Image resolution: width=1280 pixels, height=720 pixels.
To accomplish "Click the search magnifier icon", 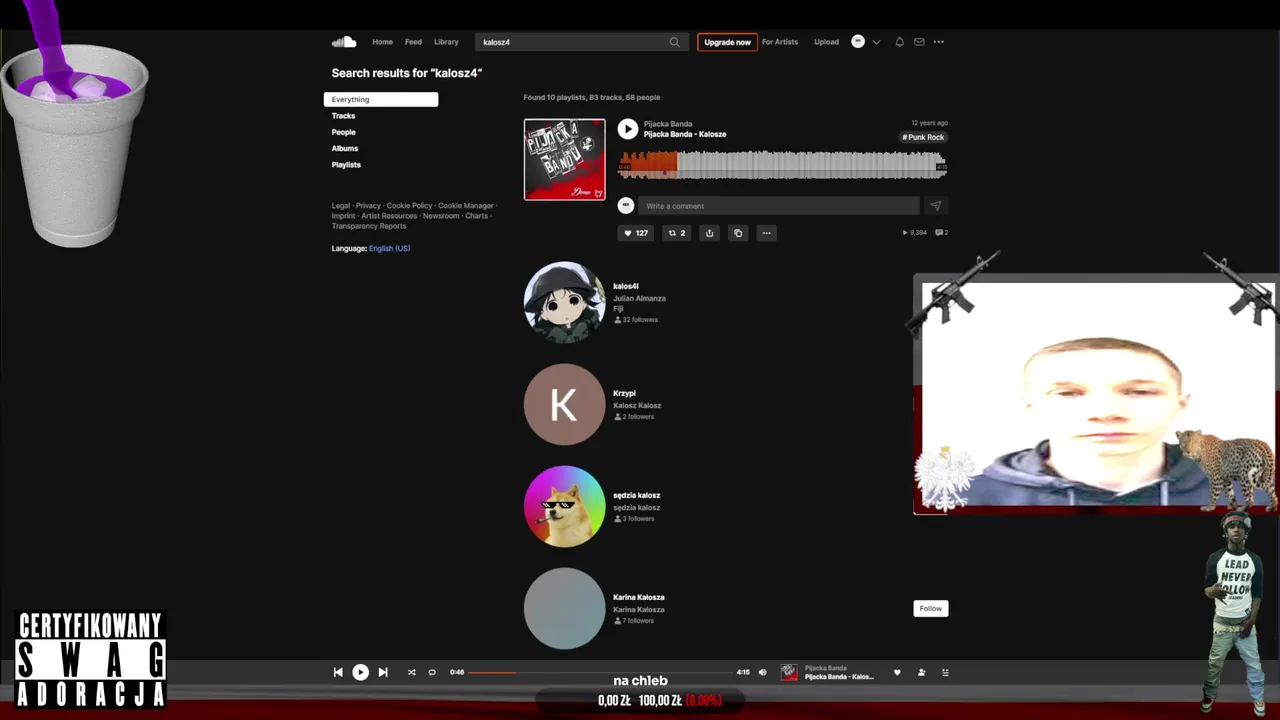I will coord(674,42).
